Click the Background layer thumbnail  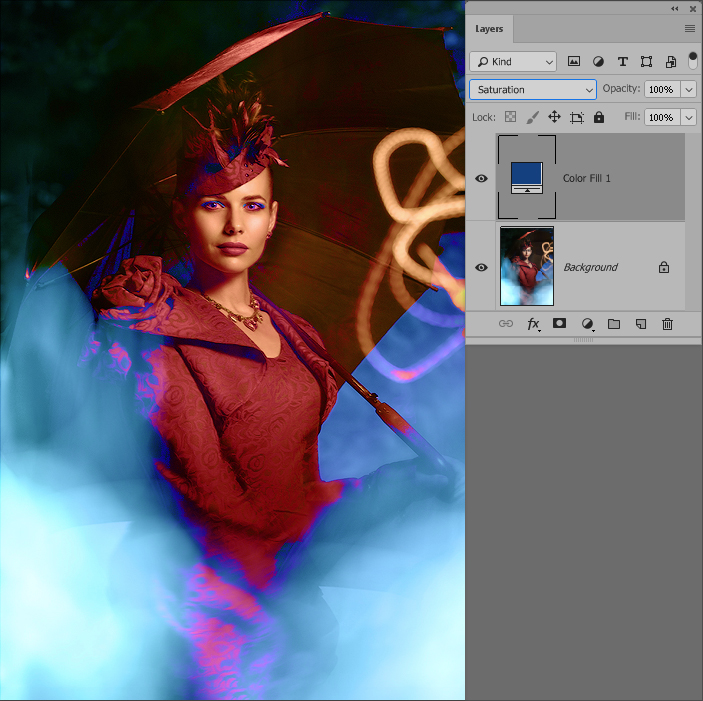click(527, 266)
